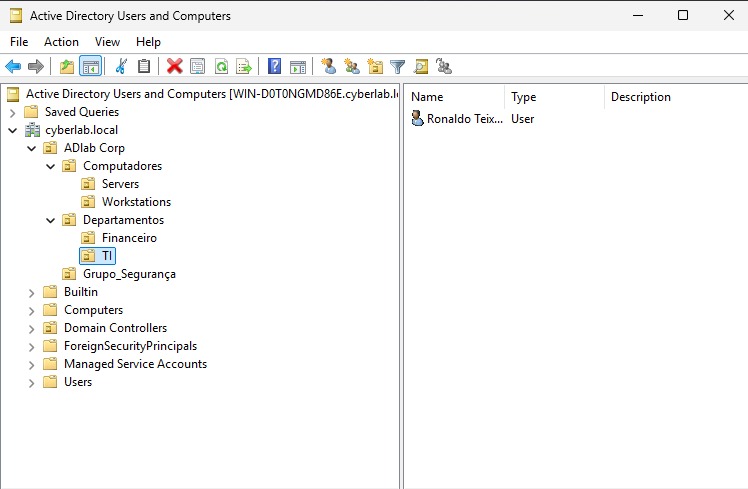Click the Find objects magnifier icon

point(421,66)
